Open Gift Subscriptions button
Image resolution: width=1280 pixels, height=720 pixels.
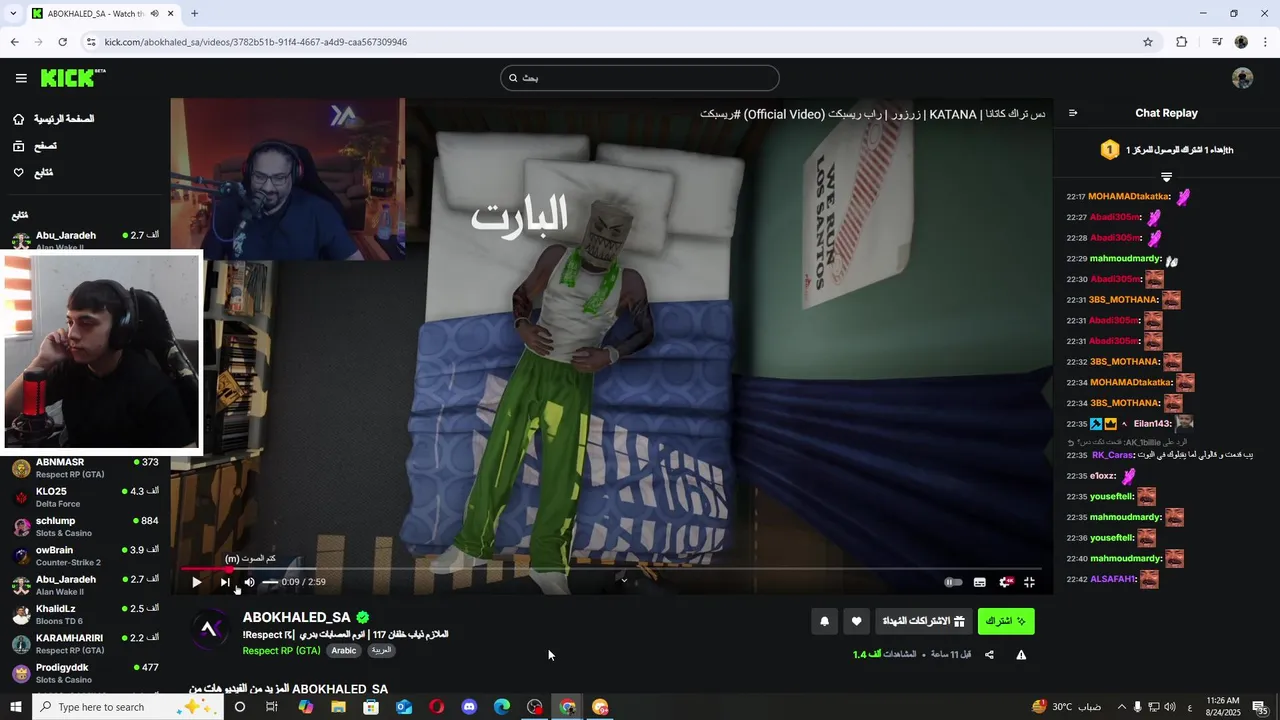point(923,621)
